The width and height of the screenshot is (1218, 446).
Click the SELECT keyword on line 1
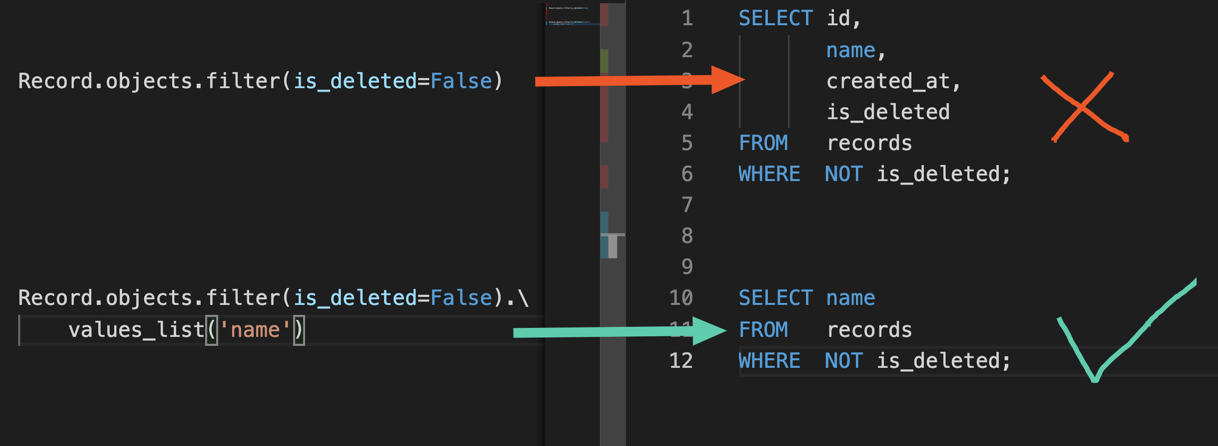[775, 18]
